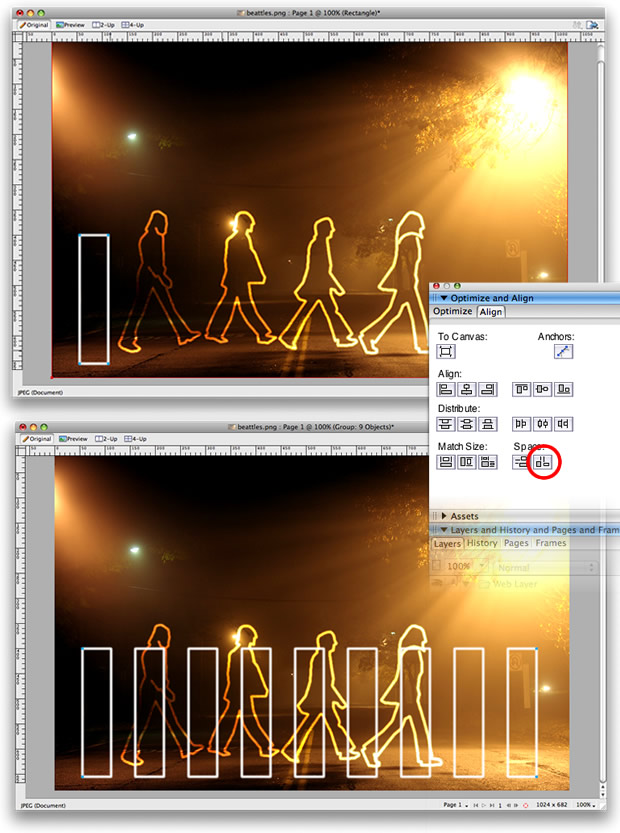The height and width of the screenshot is (833, 620).
Task: Click the space evenly horizontally icon circled in red
Action: coord(544,462)
